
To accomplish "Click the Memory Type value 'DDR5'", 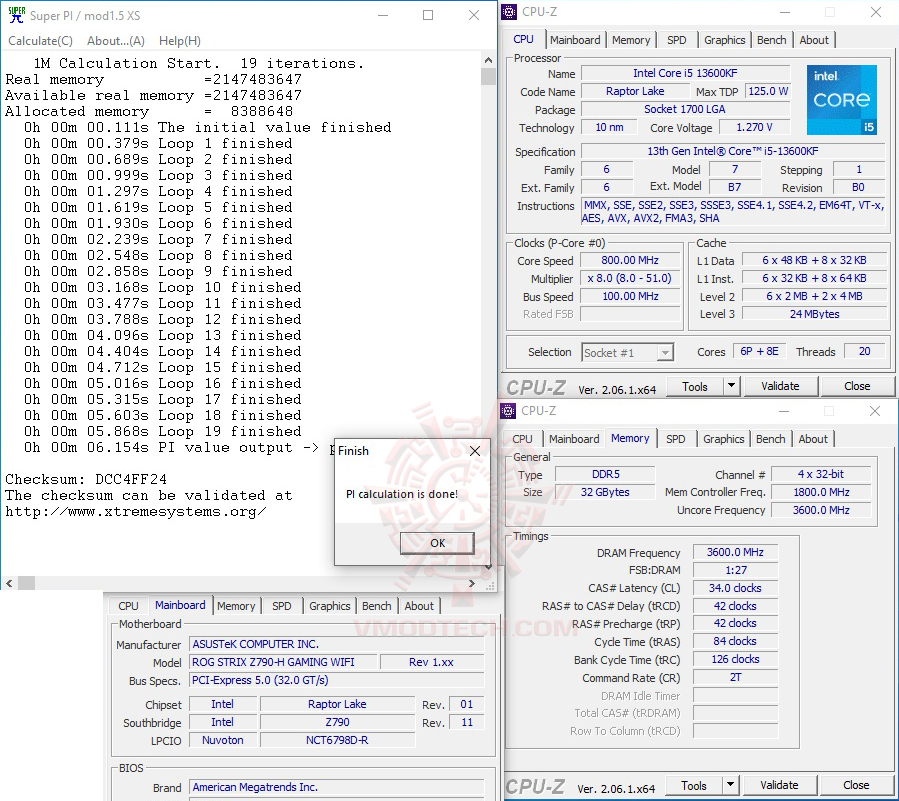I will pos(605,474).
